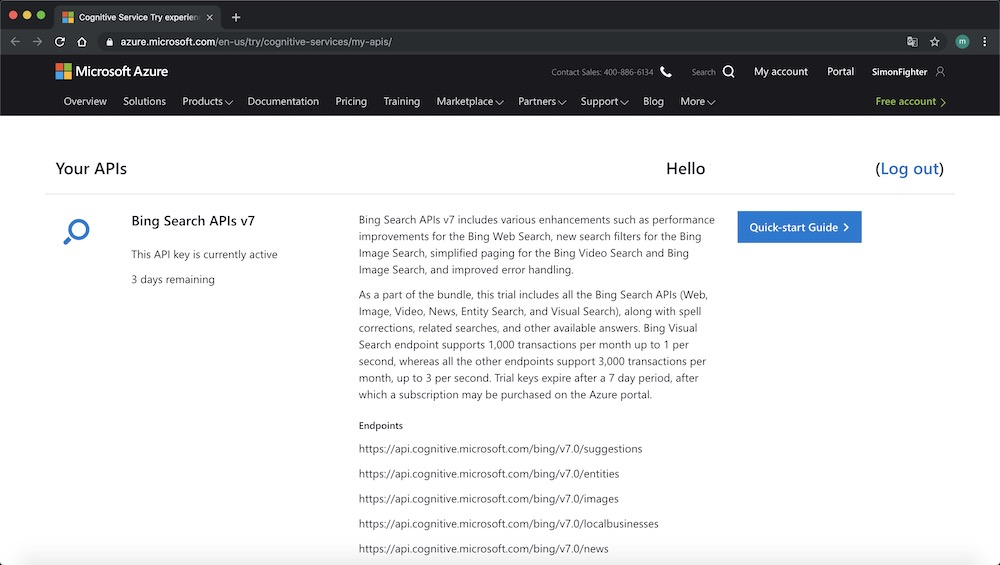Expand the Support dropdown menu
The height and width of the screenshot is (565, 1000).
[604, 102]
